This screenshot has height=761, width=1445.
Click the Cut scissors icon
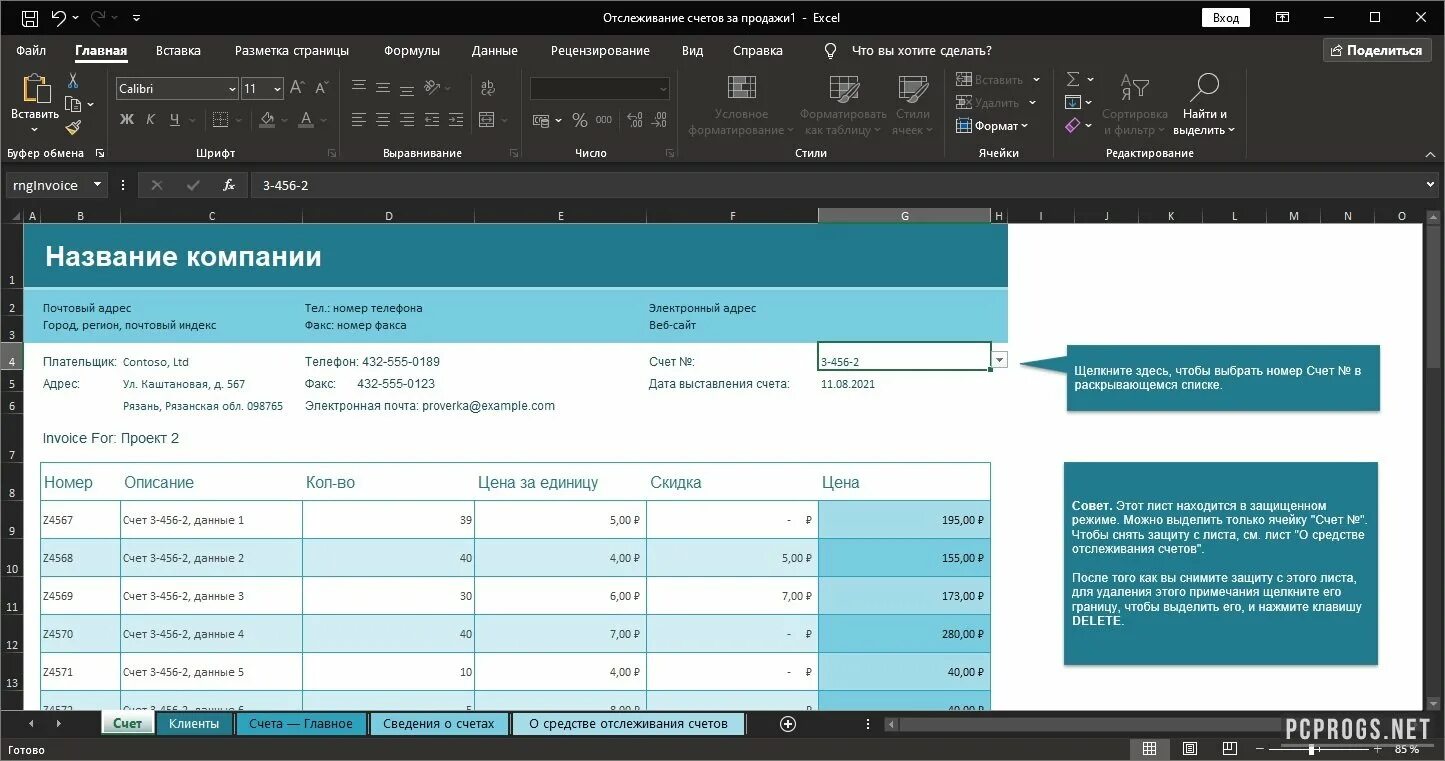[73, 80]
